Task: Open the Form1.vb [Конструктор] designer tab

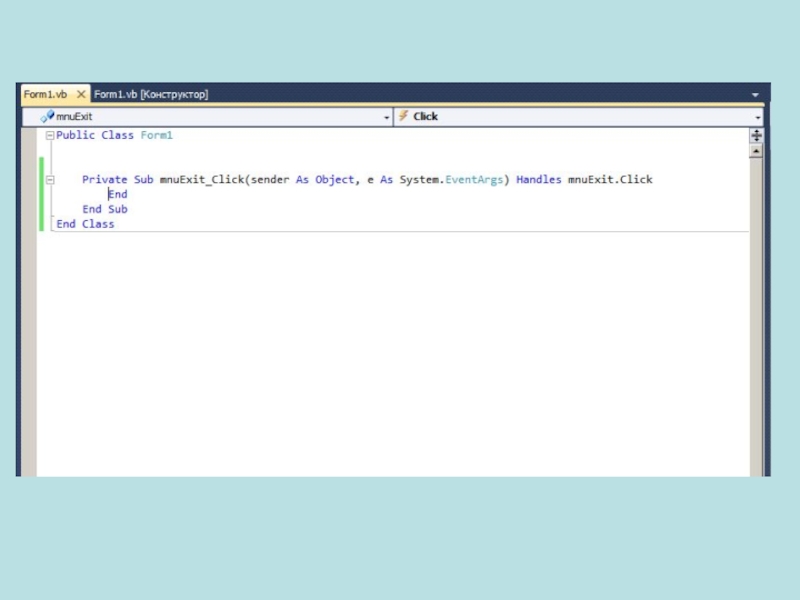Action: coord(151,94)
